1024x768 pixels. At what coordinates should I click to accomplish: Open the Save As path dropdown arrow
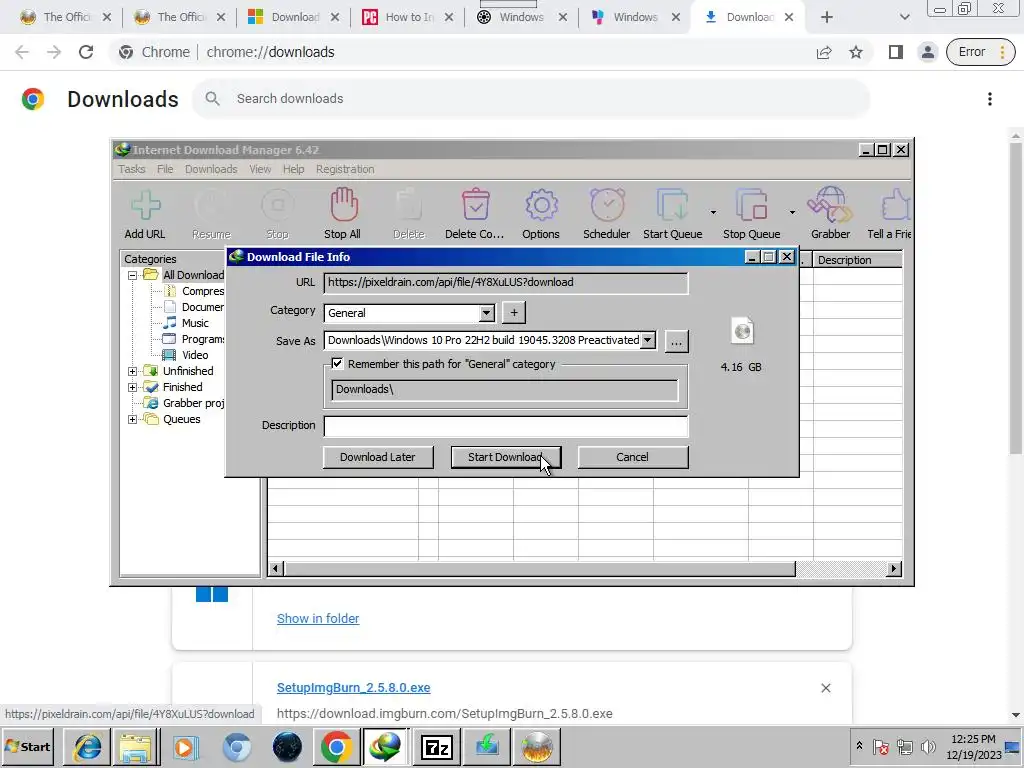click(647, 340)
